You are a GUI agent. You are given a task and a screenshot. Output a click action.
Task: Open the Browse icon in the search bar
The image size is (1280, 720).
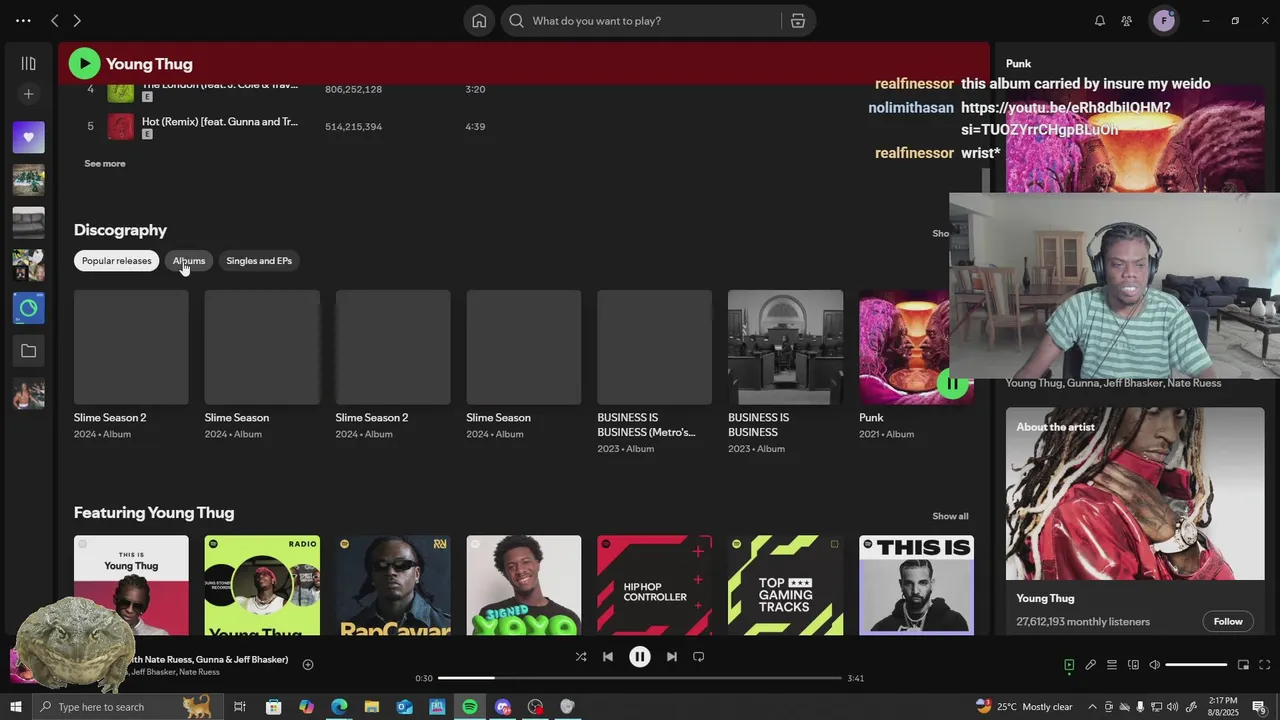pyautogui.click(x=798, y=20)
